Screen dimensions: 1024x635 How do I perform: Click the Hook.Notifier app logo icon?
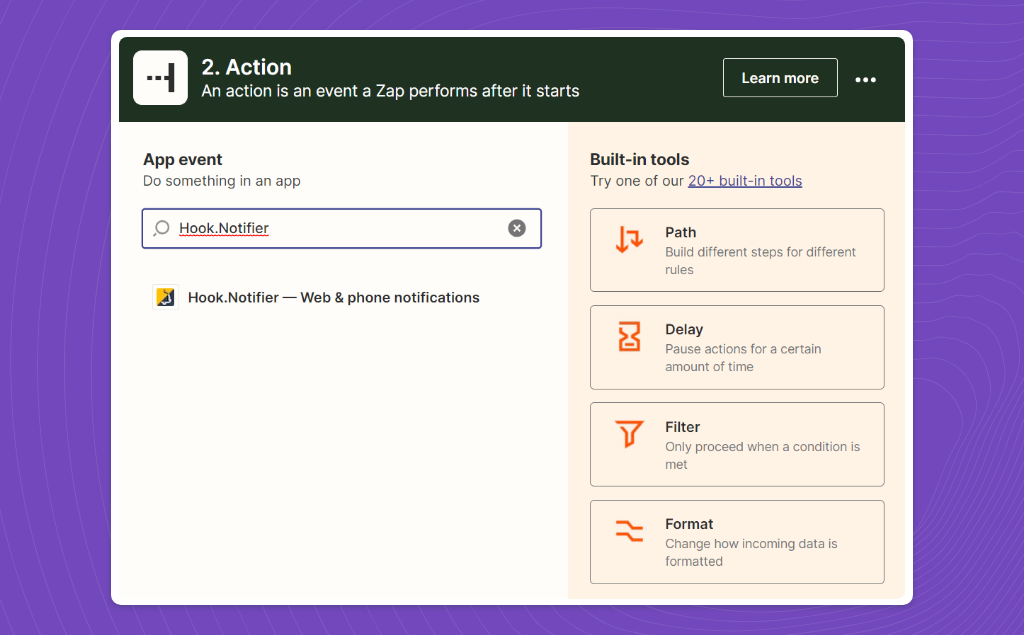point(165,297)
